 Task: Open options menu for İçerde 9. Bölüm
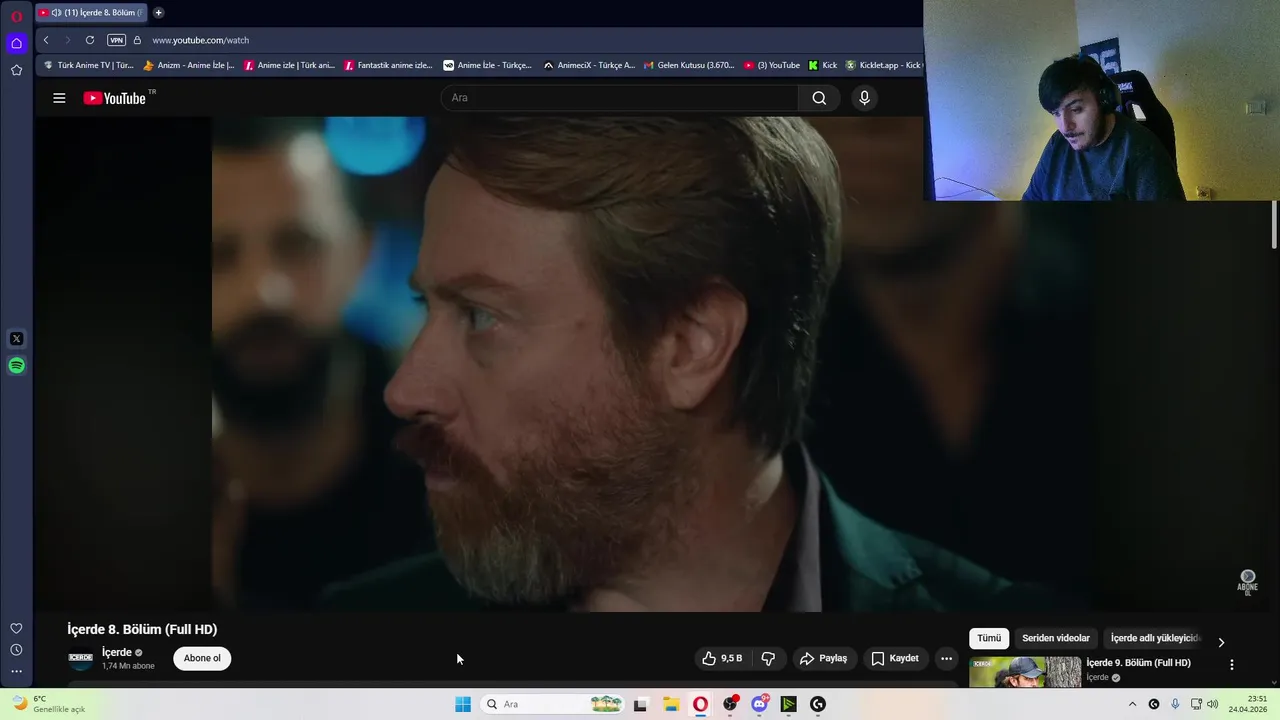click(1231, 664)
